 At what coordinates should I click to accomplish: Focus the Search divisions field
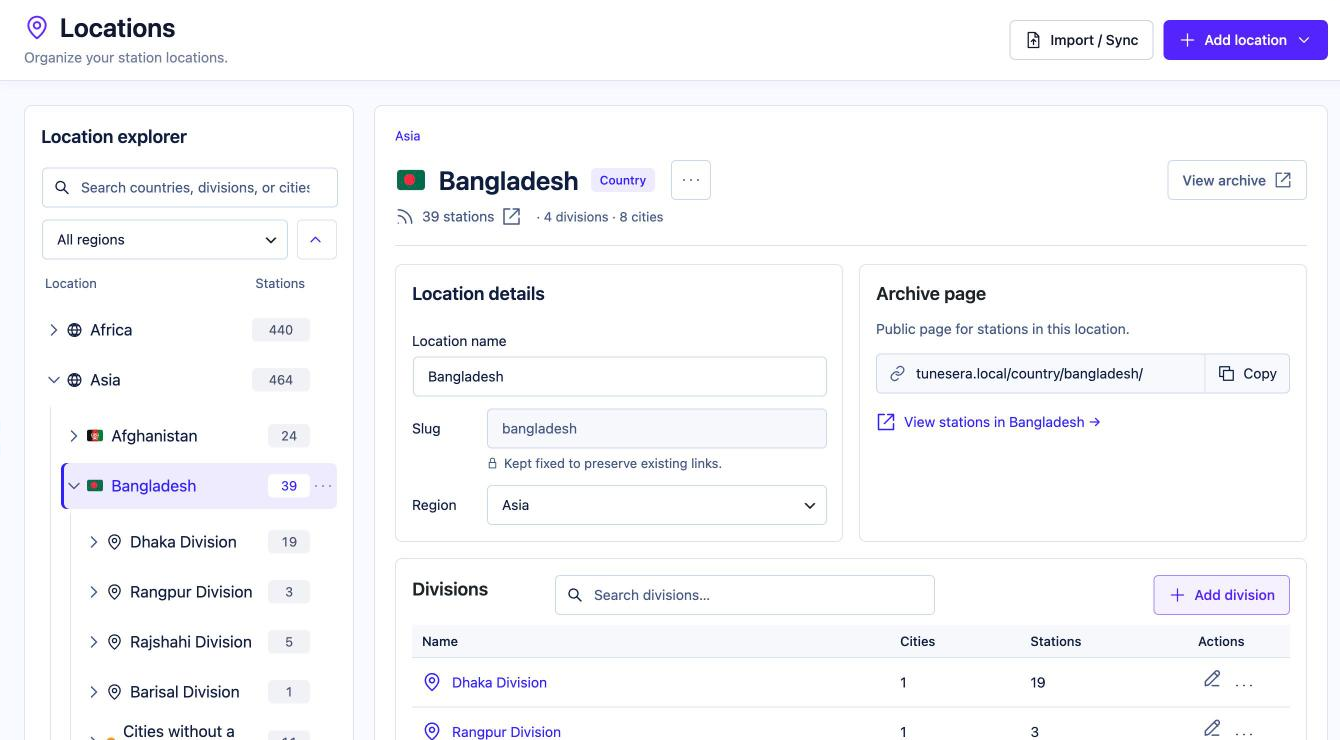[x=745, y=595]
